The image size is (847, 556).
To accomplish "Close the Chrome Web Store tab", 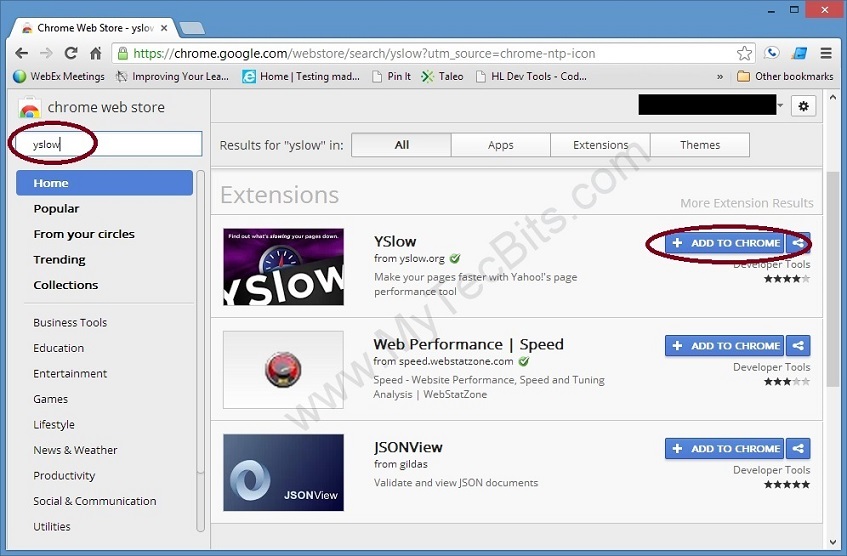I will [164, 28].
